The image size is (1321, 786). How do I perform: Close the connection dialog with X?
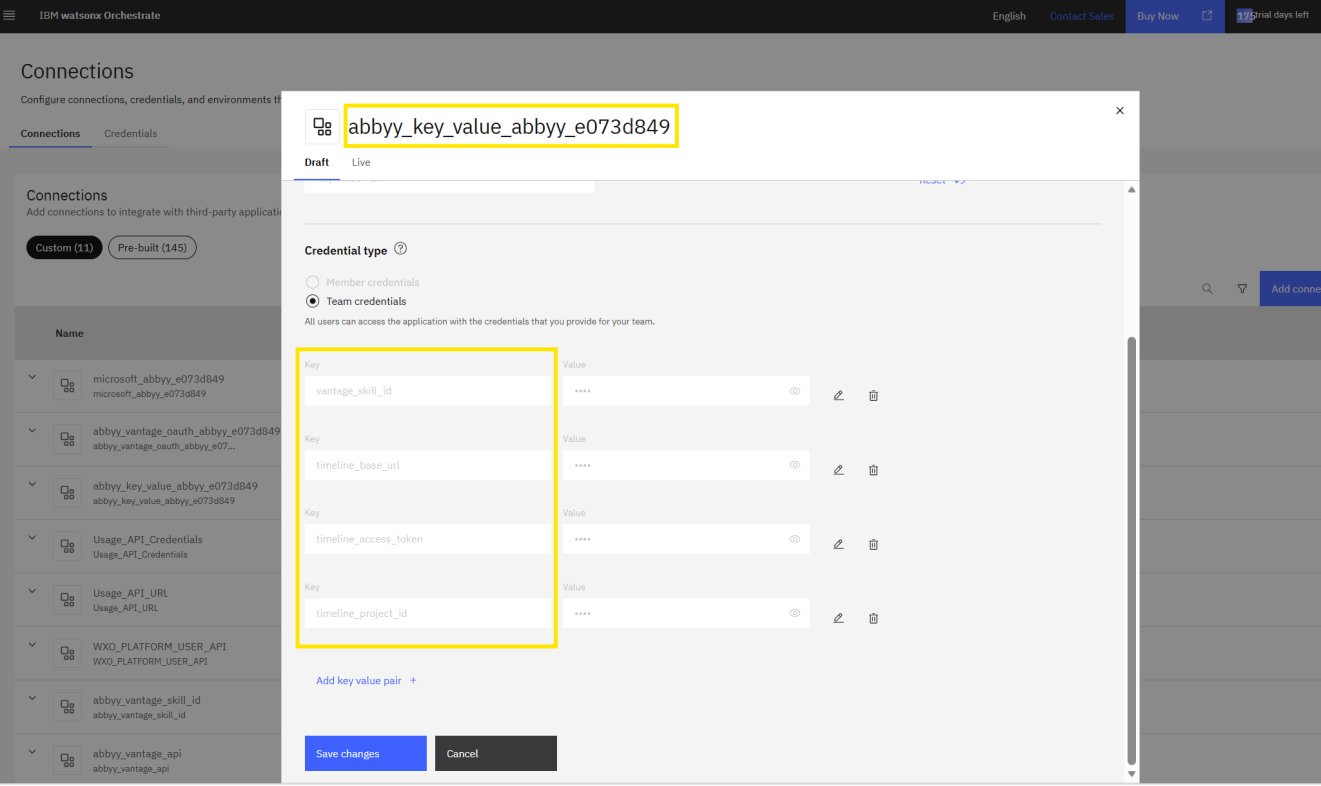[1119, 111]
